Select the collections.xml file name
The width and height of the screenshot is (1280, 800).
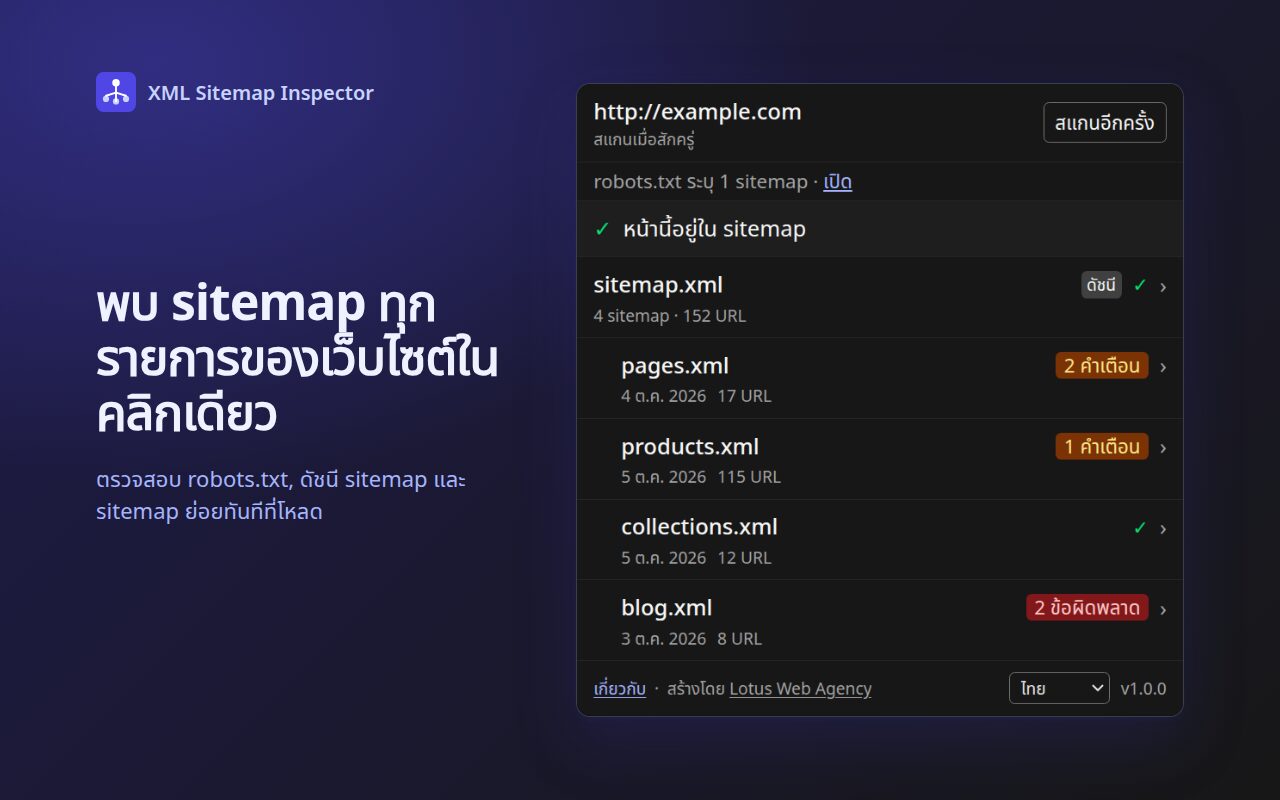pos(699,527)
